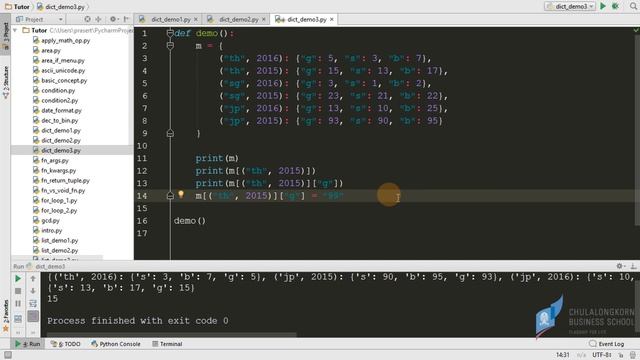
Task: Close the dict_demo1.py tab
Action: pos(196,19)
